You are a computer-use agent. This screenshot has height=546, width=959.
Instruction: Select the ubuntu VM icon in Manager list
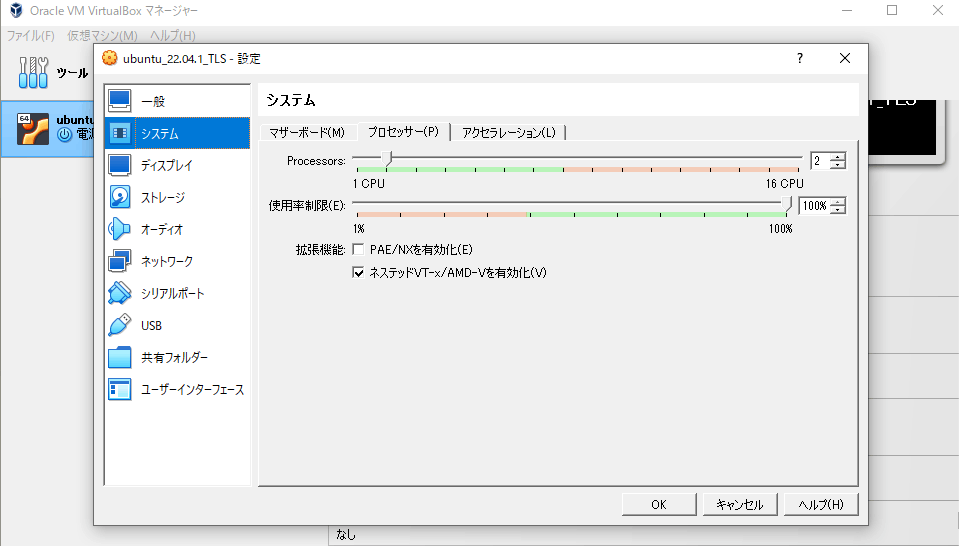(x=32, y=128)
